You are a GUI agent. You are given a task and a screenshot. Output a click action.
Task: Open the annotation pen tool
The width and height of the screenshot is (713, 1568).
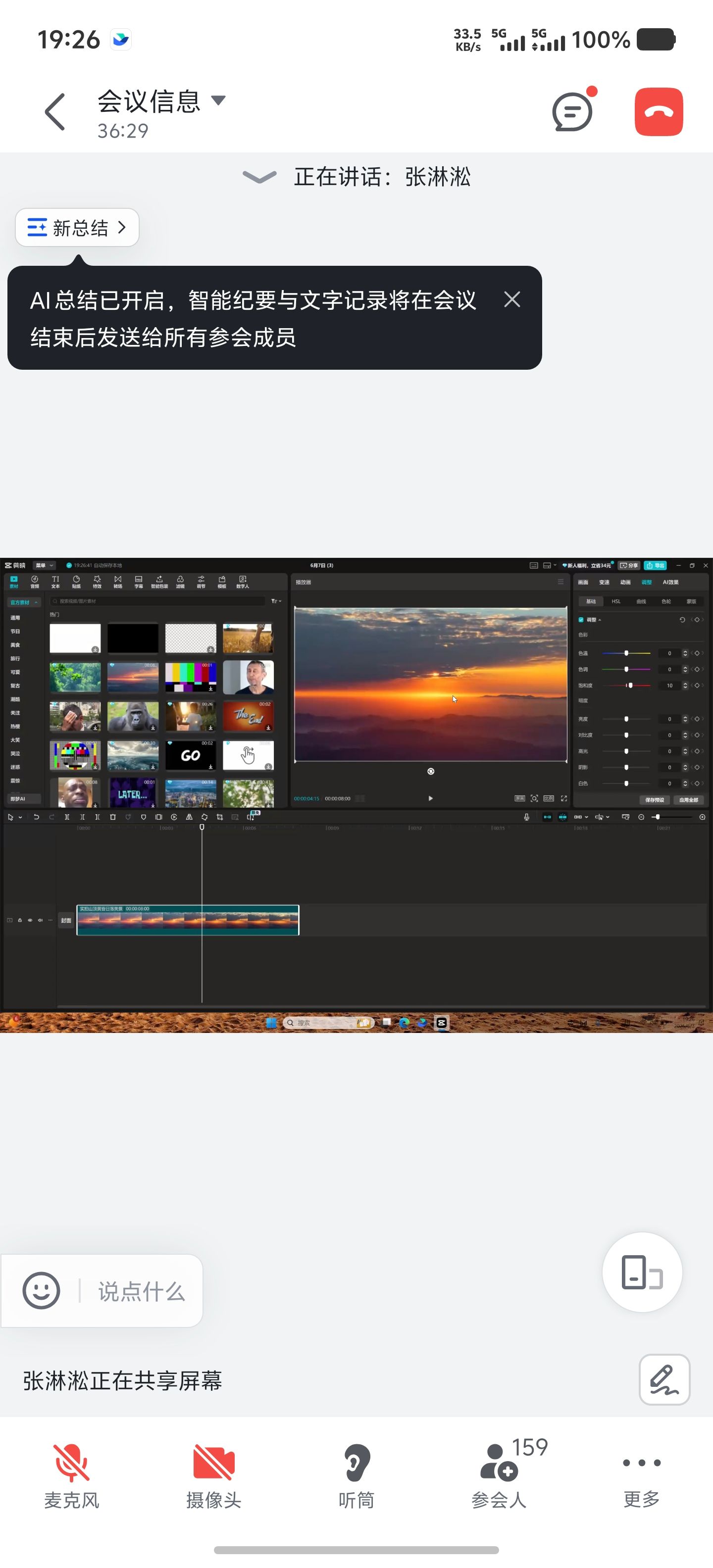pos(663,1379)
